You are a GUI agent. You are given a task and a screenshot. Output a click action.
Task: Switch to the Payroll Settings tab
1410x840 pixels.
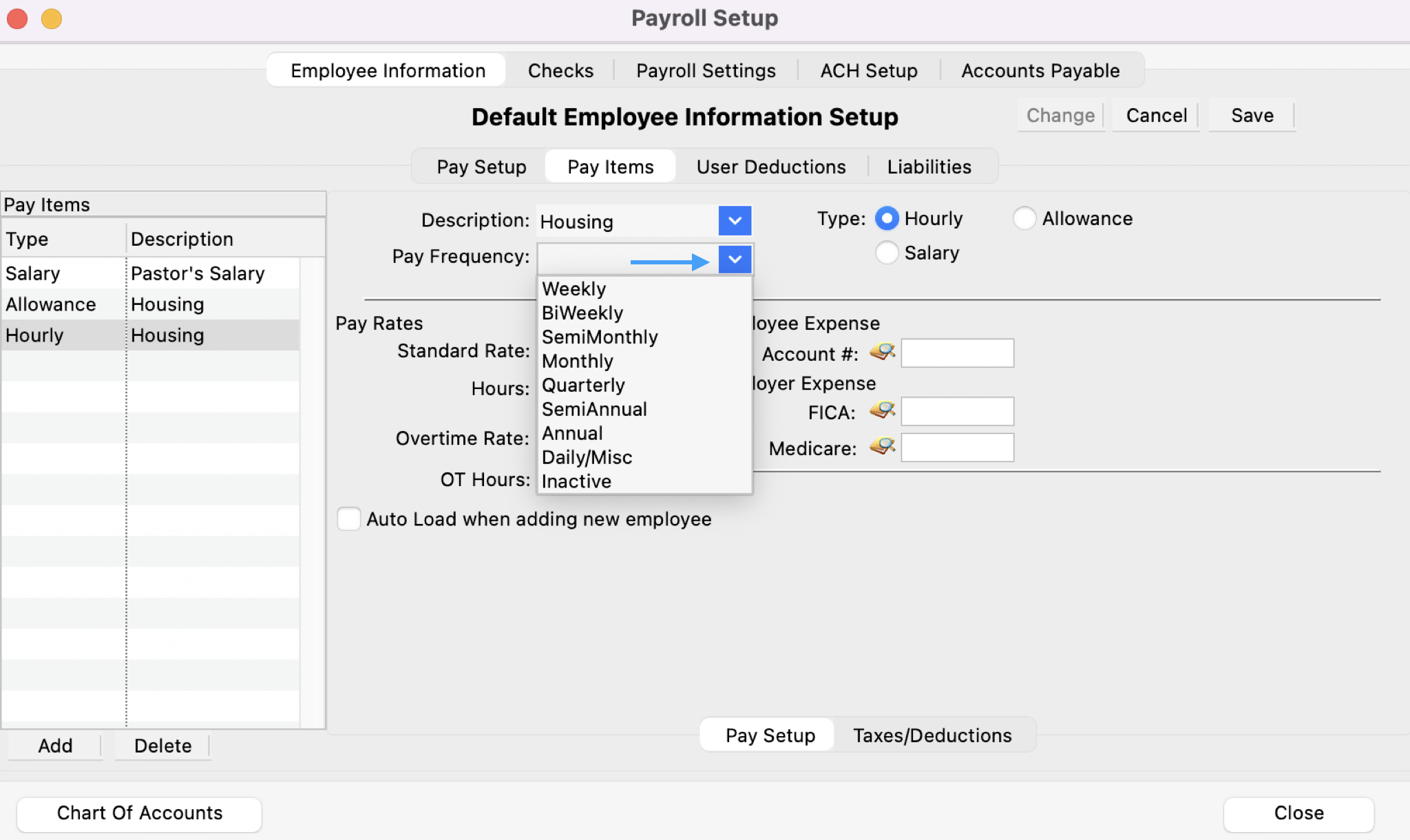pyautogui.click(x=706, y=71)
